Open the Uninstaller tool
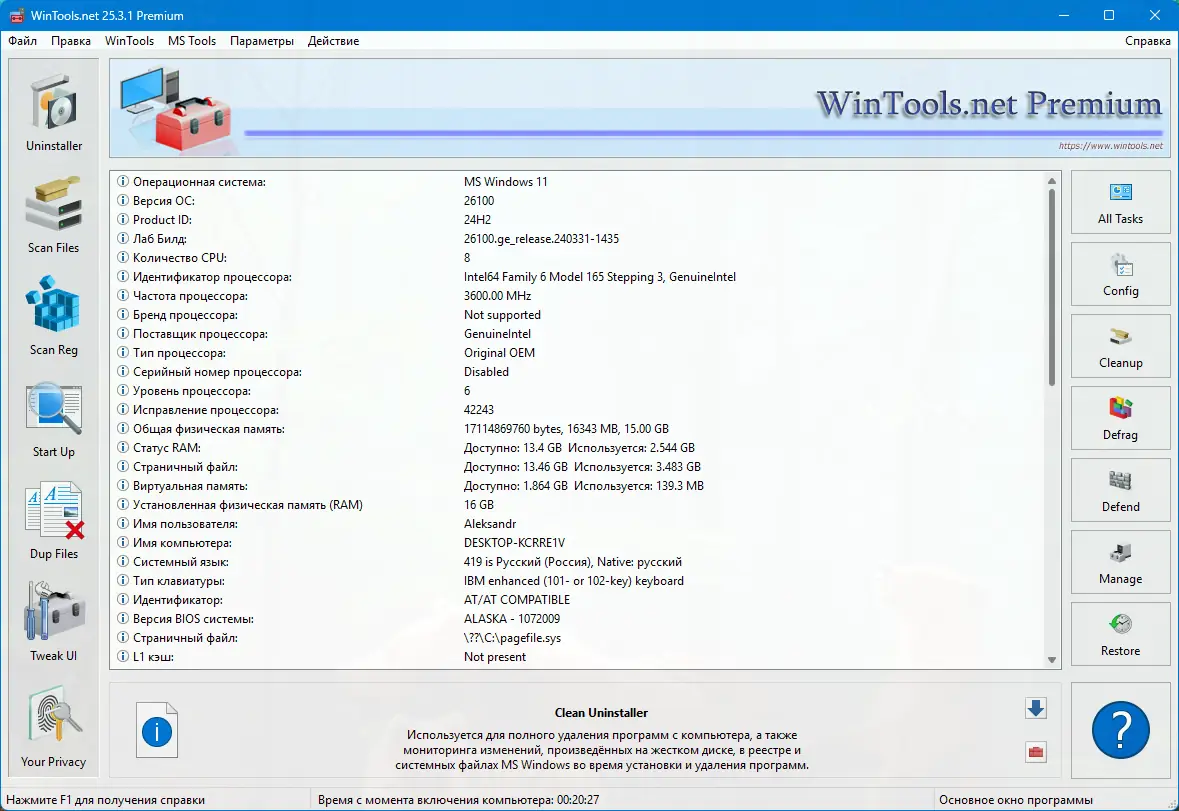 click(x=53, y=111)
